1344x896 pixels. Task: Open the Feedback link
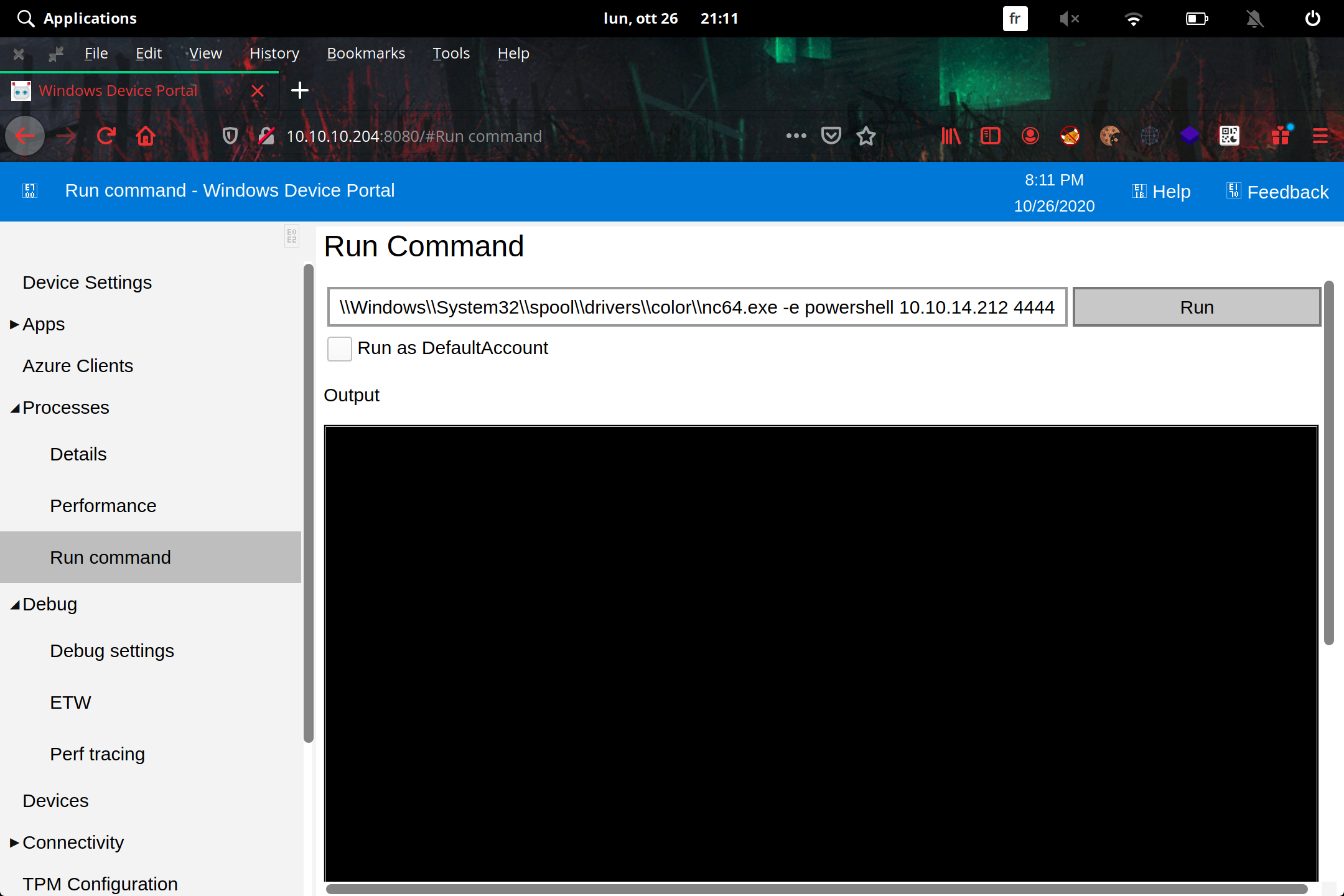point(1276,192)
